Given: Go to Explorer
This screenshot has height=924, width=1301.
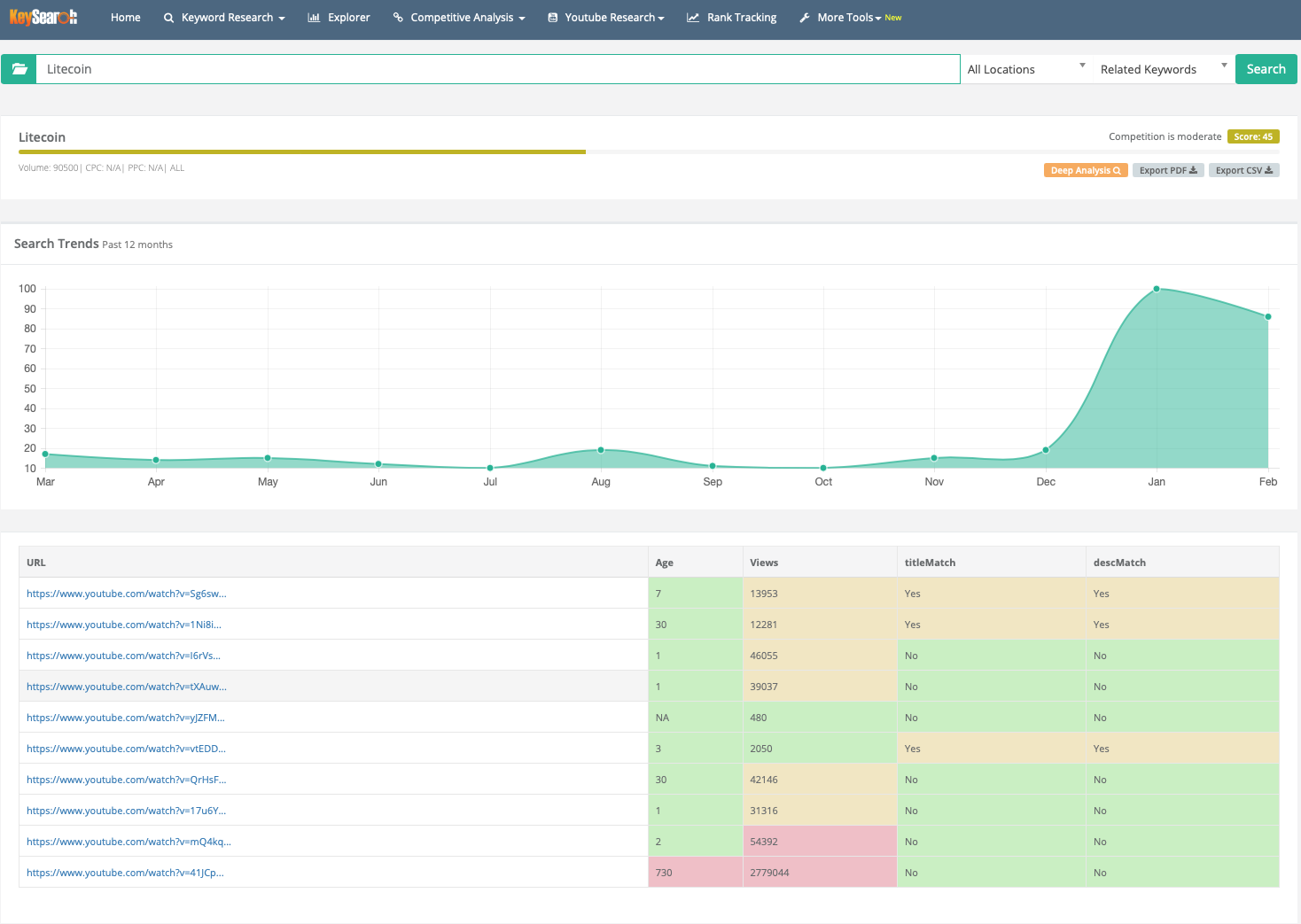Looking at the screenshot, I should (x=339, y=18).
